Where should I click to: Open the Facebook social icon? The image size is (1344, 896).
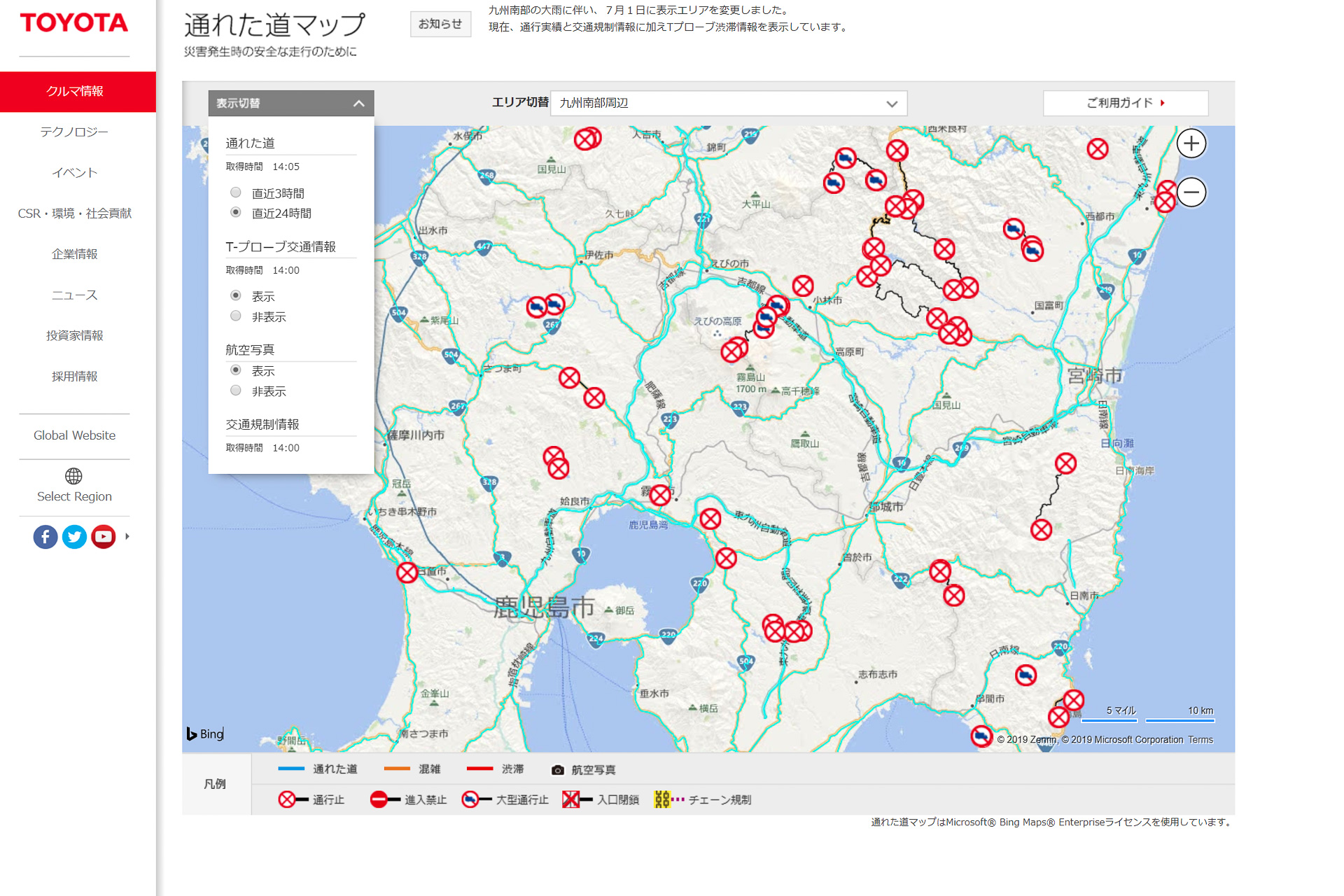[45, 537]
